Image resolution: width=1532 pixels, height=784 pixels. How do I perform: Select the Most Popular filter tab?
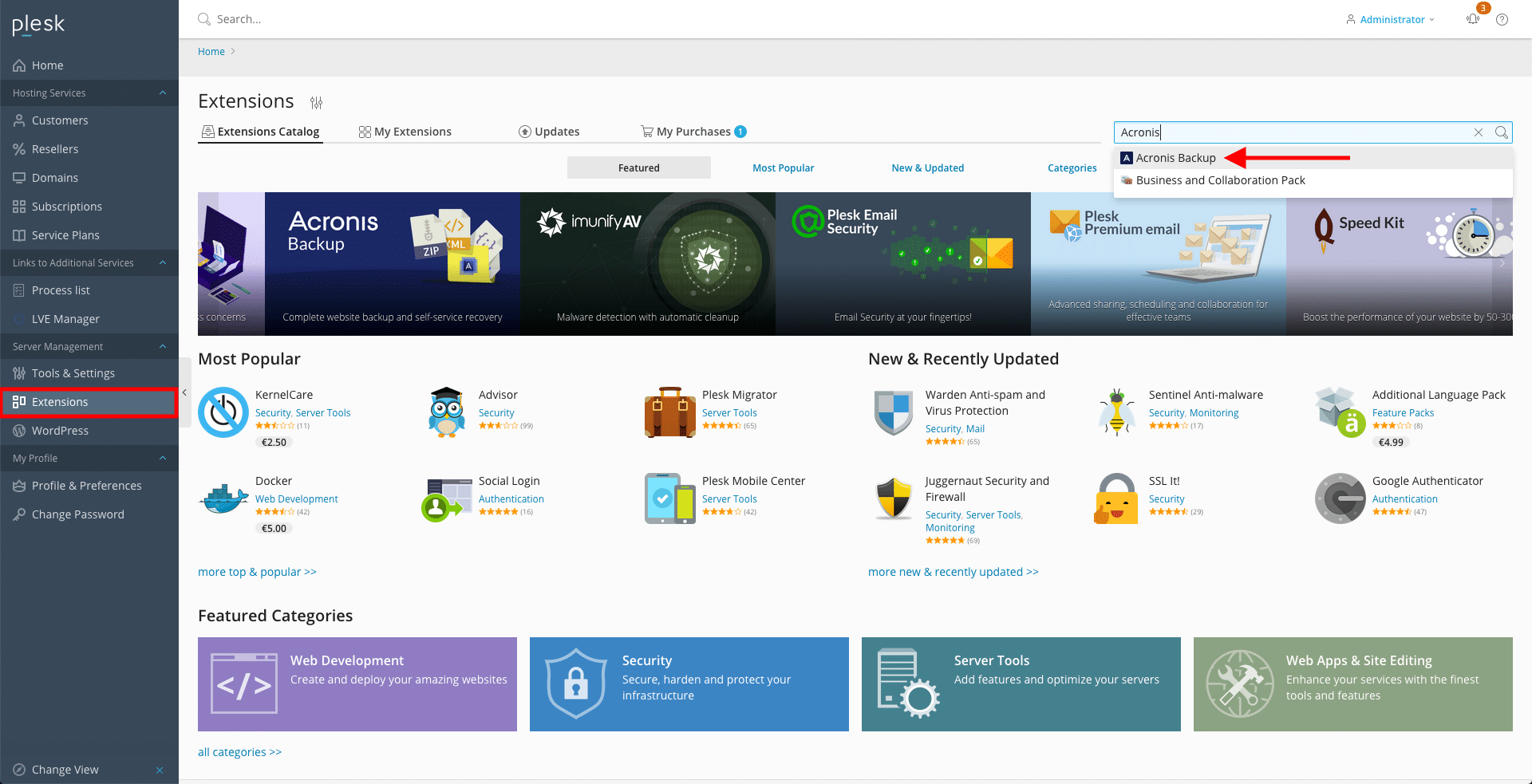(x=784, y=167)
